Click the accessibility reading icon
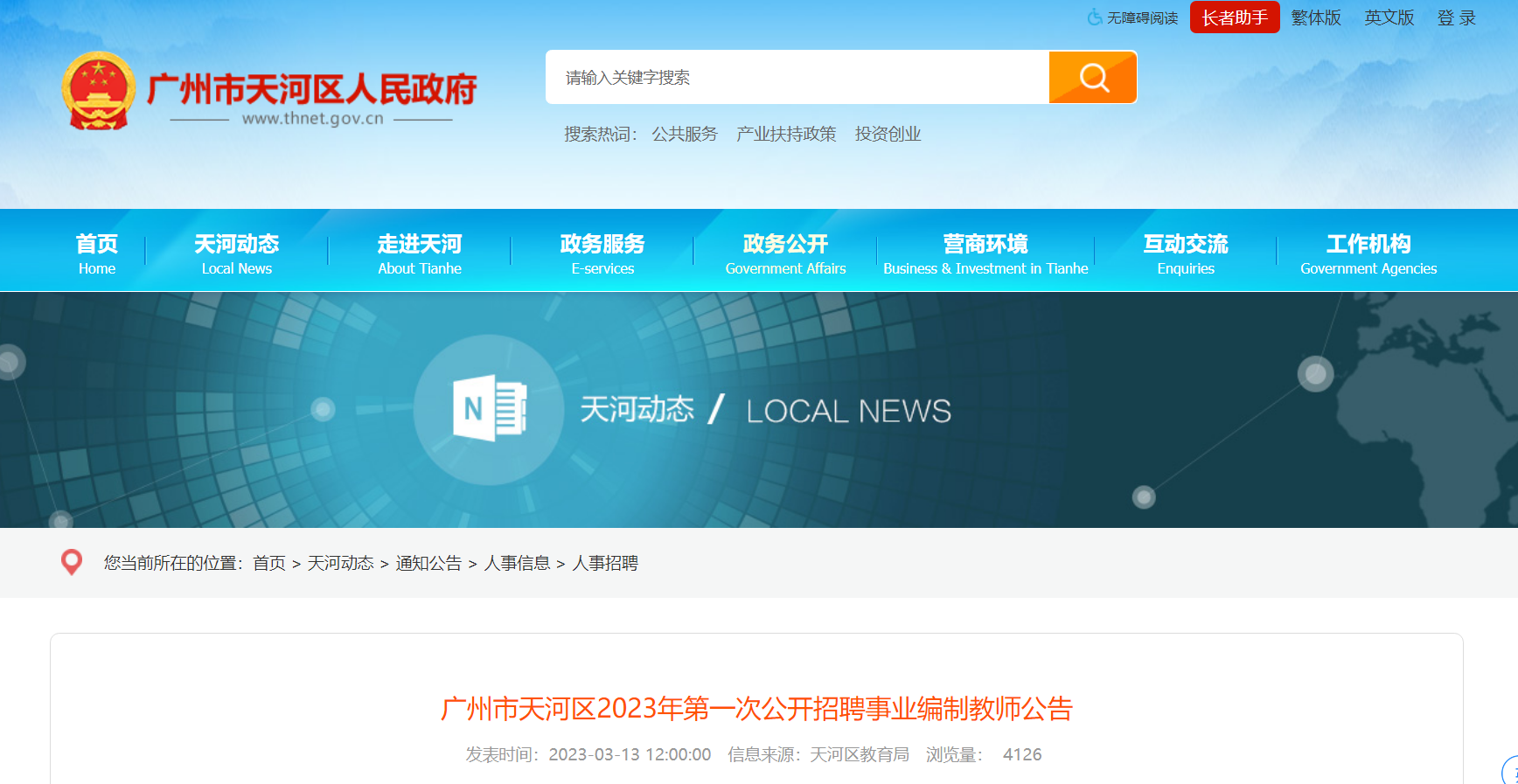 click(1094, 17)
